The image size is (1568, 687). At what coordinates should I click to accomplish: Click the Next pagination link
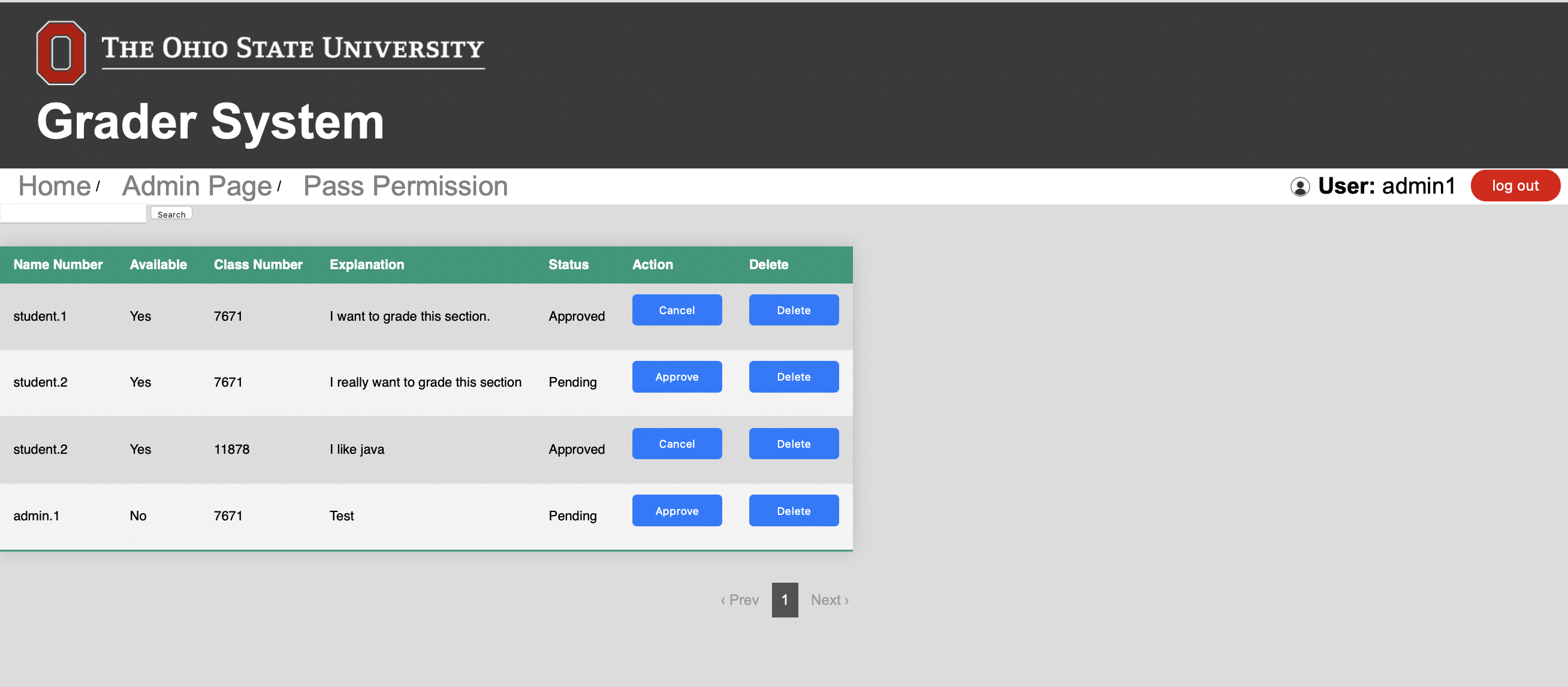[x=830, y=600]
